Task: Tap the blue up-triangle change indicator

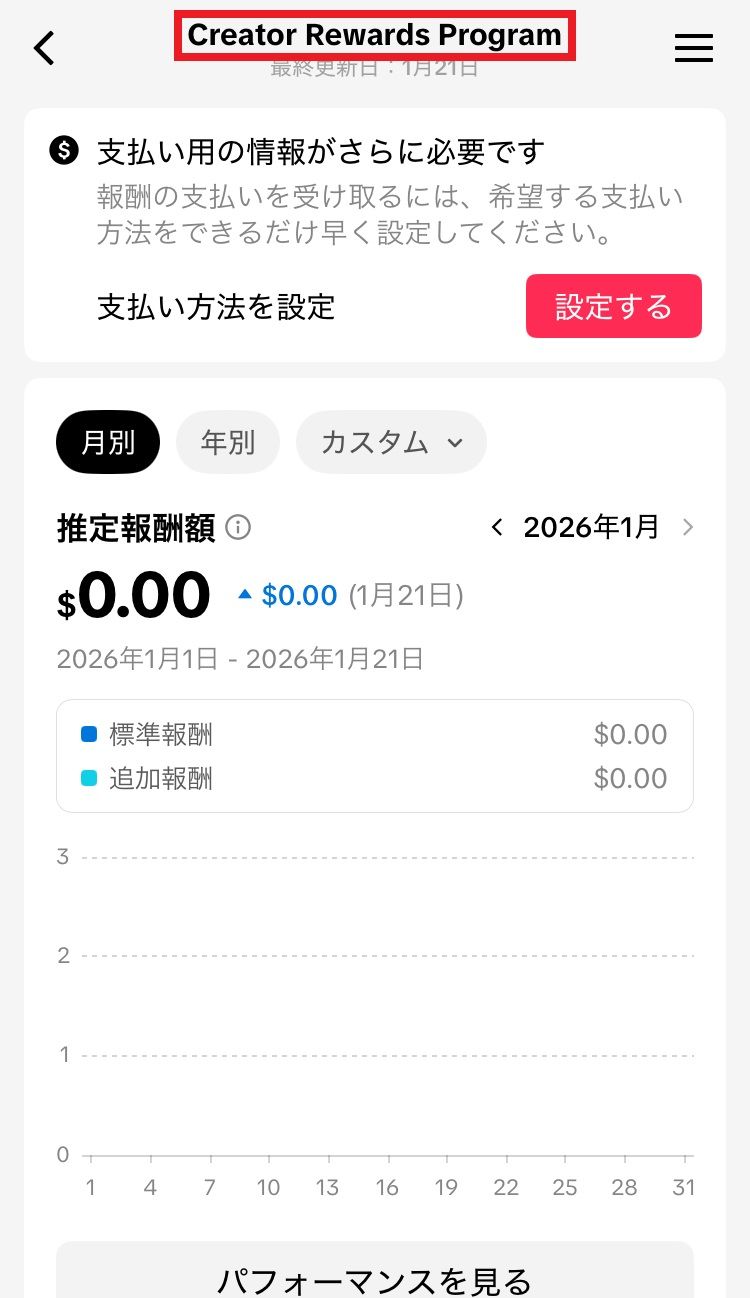Action: tap(245, 595)
